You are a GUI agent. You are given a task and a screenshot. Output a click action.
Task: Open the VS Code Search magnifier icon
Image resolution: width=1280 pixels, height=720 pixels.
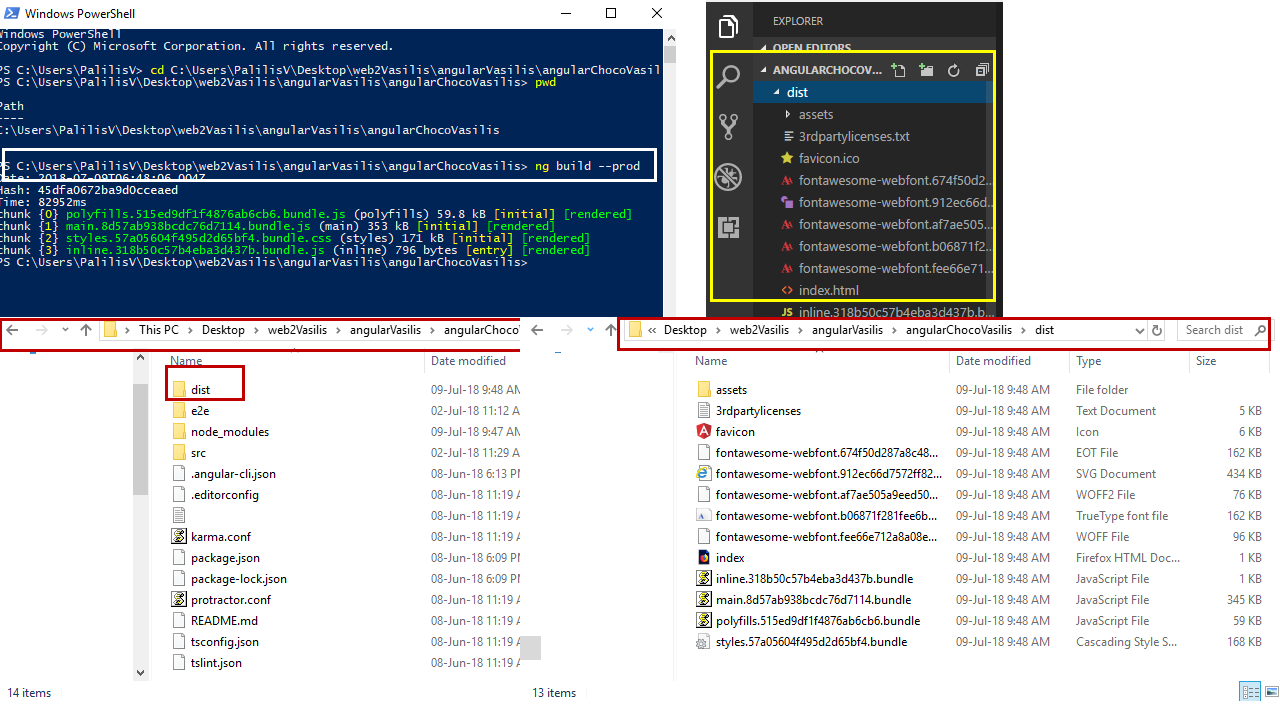click(728, 76)
